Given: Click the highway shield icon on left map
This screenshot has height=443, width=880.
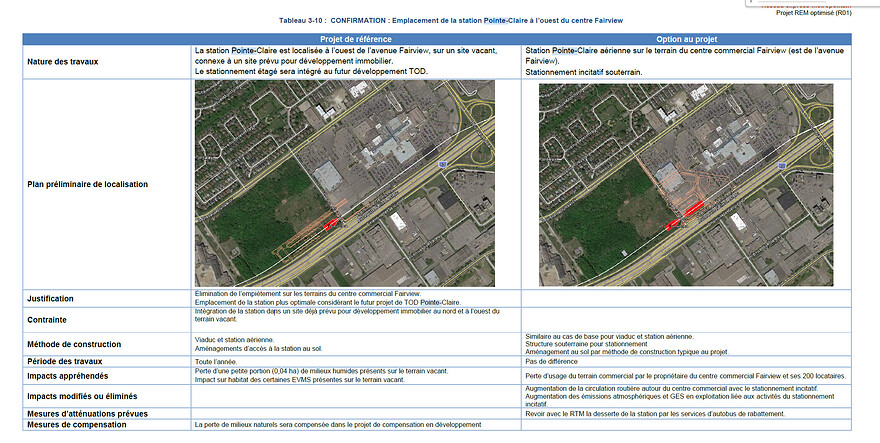Looking at the screenshot, I should point(442,164).
